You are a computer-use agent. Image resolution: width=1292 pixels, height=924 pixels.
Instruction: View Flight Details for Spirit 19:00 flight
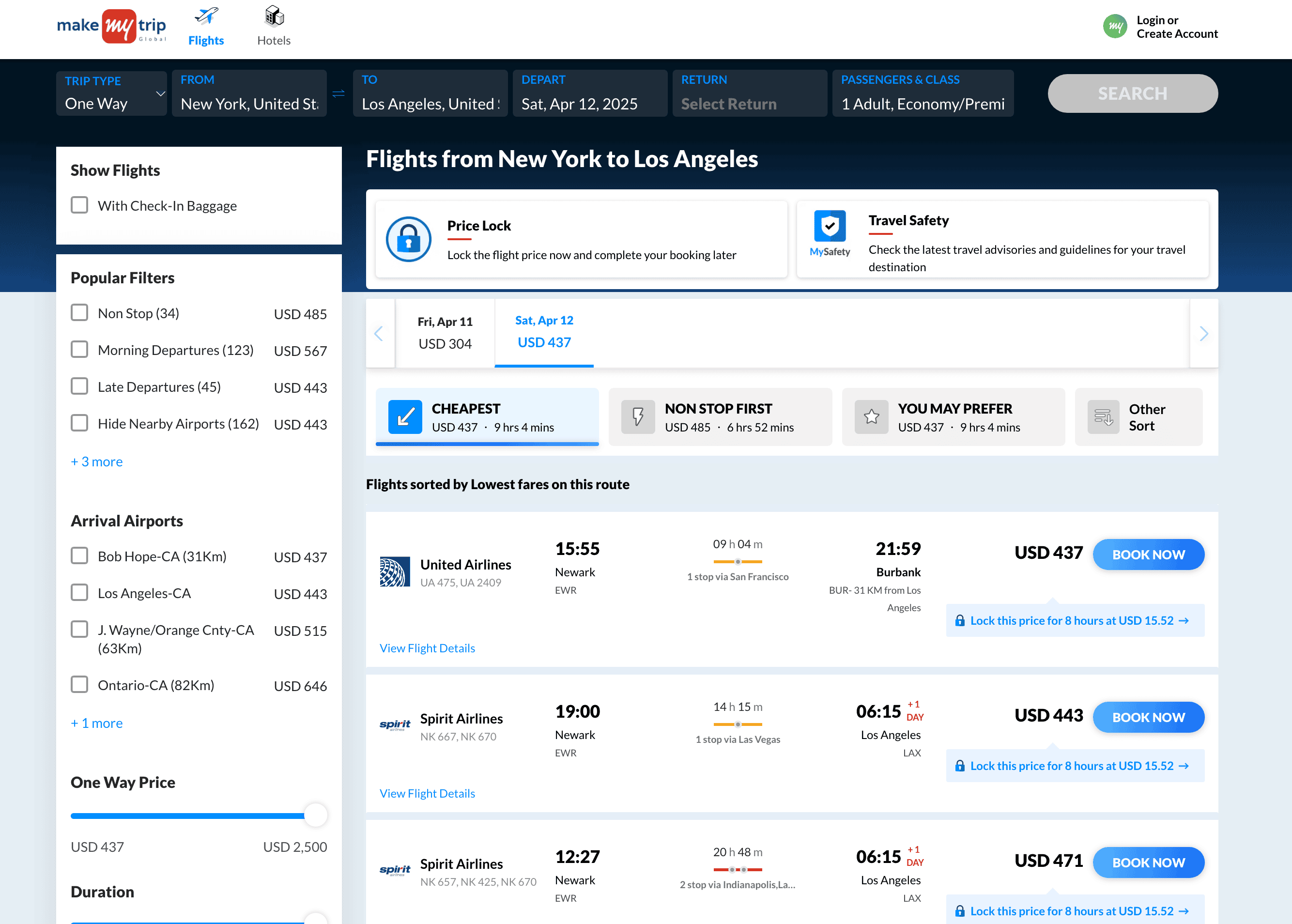427,793
